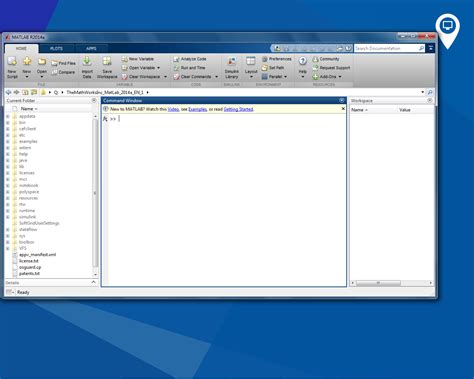Click Open Variable

[138, 68]
